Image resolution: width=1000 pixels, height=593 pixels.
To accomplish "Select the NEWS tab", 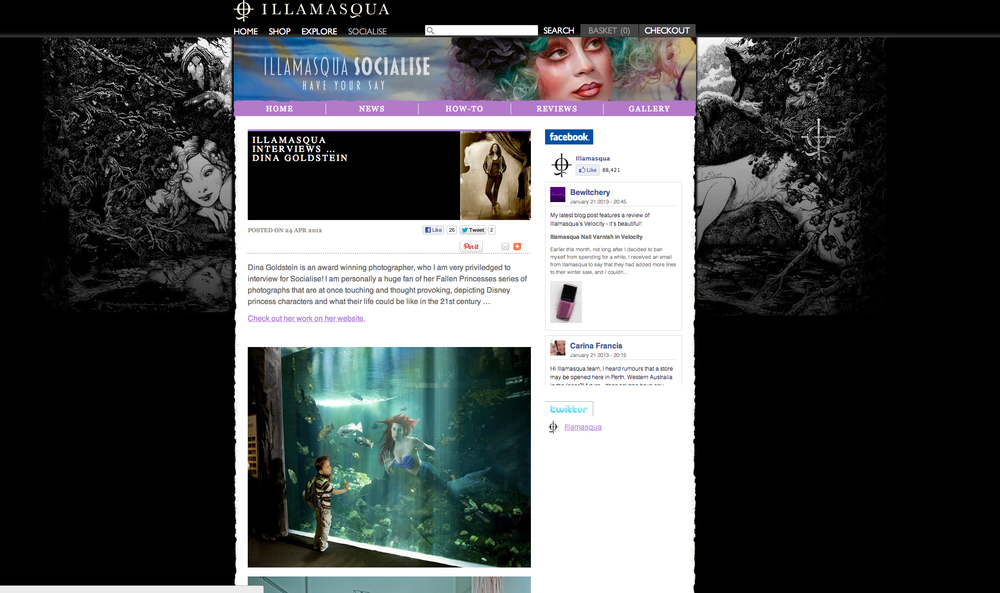I will [x=372, y=108].
